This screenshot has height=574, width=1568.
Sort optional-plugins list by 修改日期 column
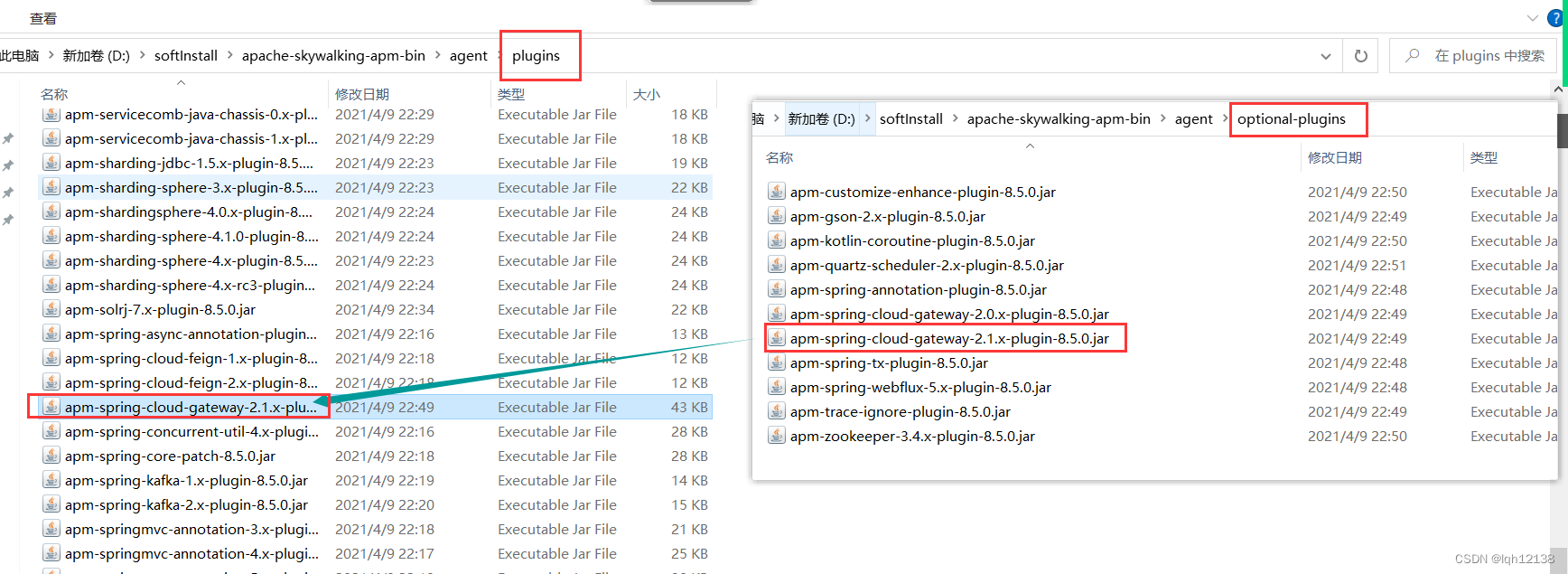pos(1335,157)
